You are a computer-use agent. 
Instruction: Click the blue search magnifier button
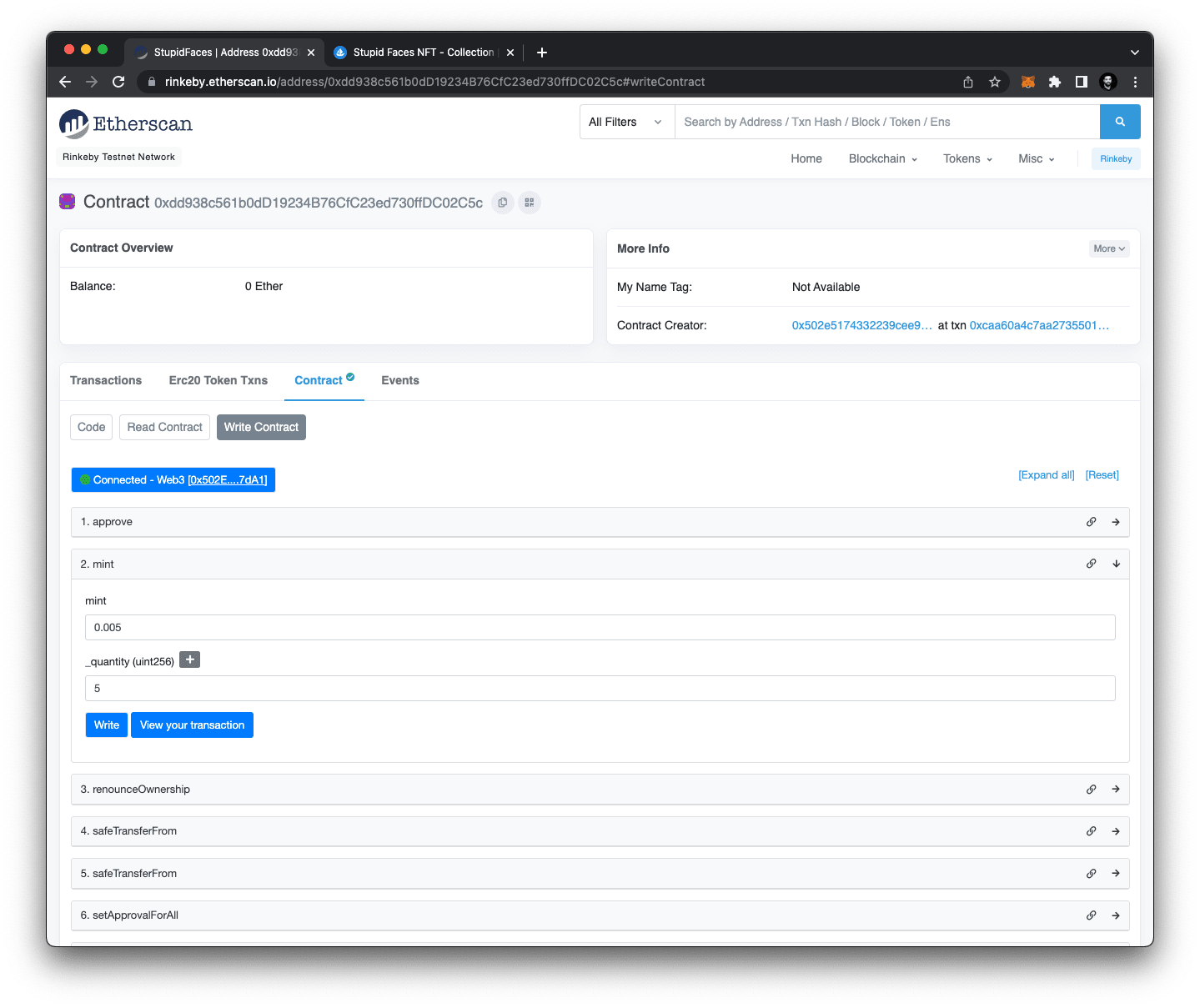click(x=1120, y=122)
